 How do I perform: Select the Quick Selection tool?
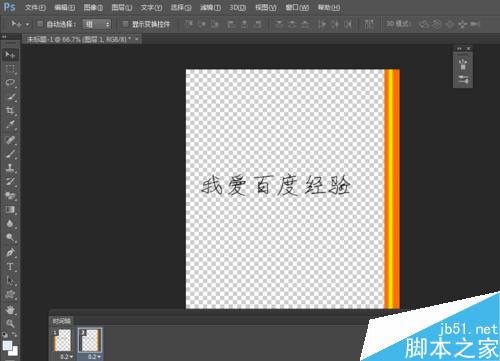(x=10, y=97)
